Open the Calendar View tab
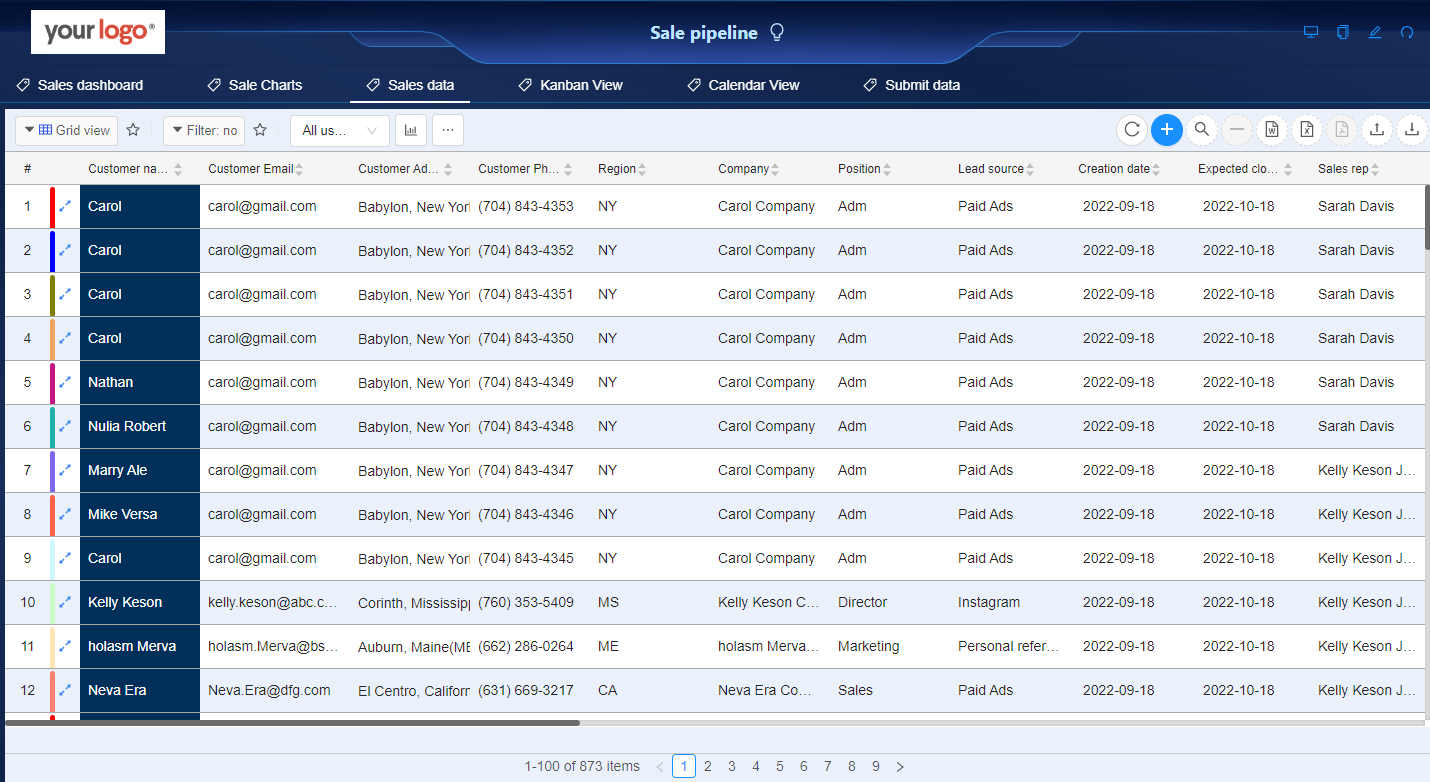Screen dimensions: 1430x782 click(743, 85)
